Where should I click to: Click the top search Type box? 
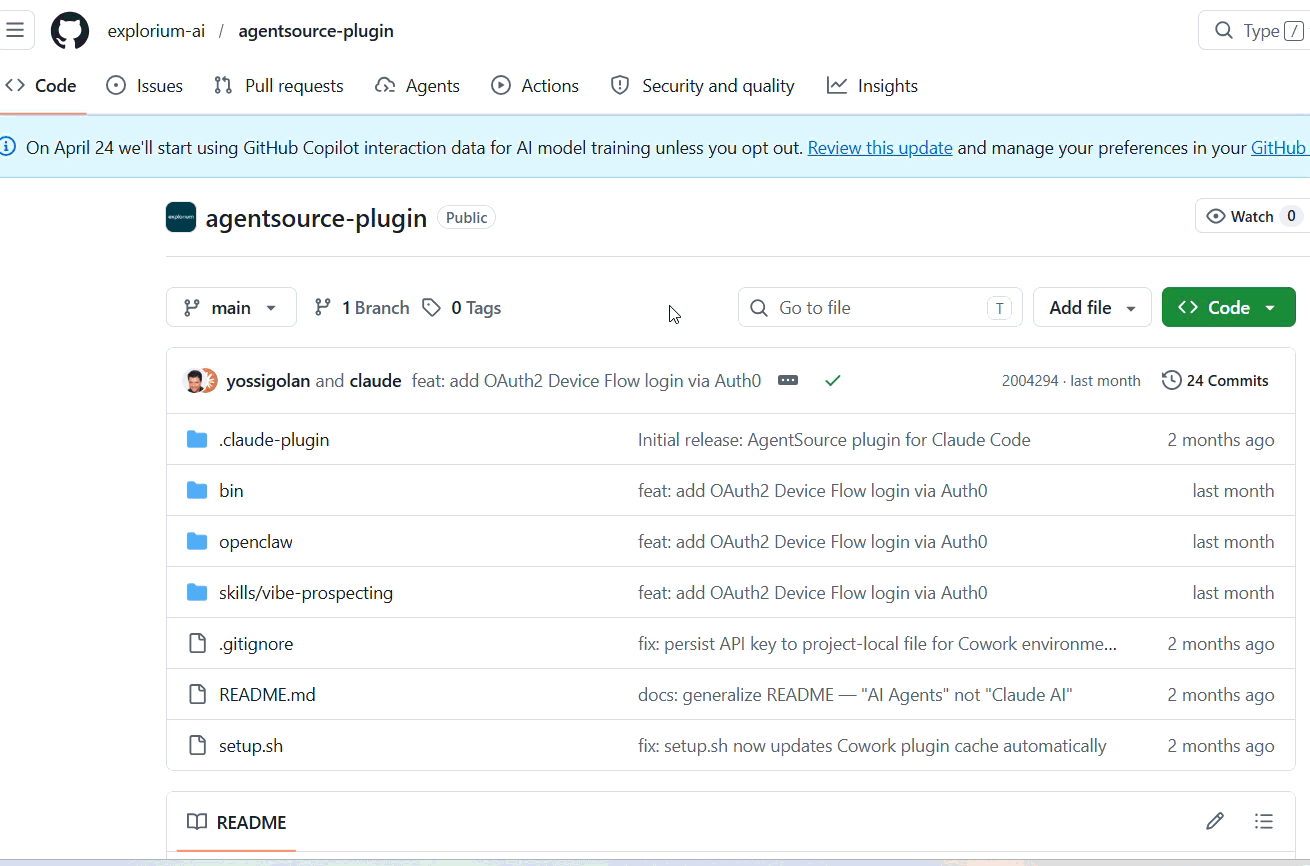(1254, 31)
